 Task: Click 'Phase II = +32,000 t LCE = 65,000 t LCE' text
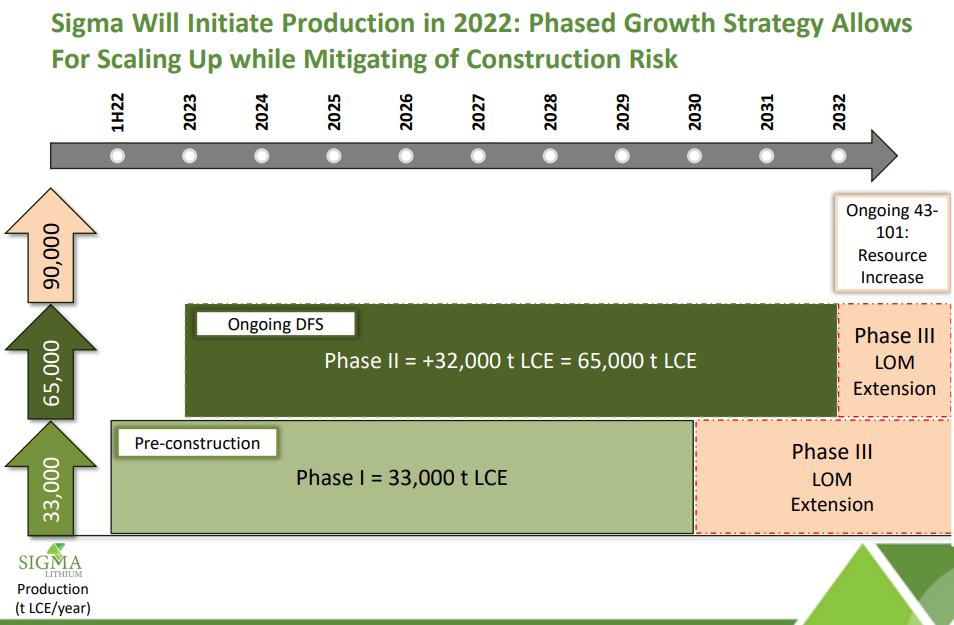[x=510, y=360]
